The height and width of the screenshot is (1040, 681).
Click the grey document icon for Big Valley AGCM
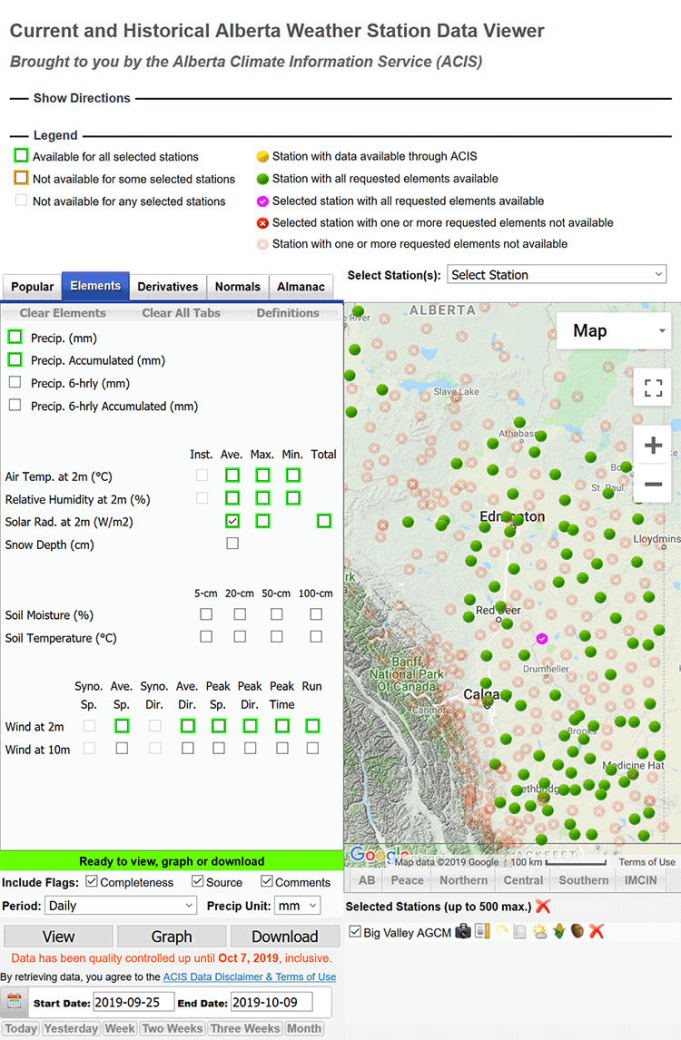(520, 932)
